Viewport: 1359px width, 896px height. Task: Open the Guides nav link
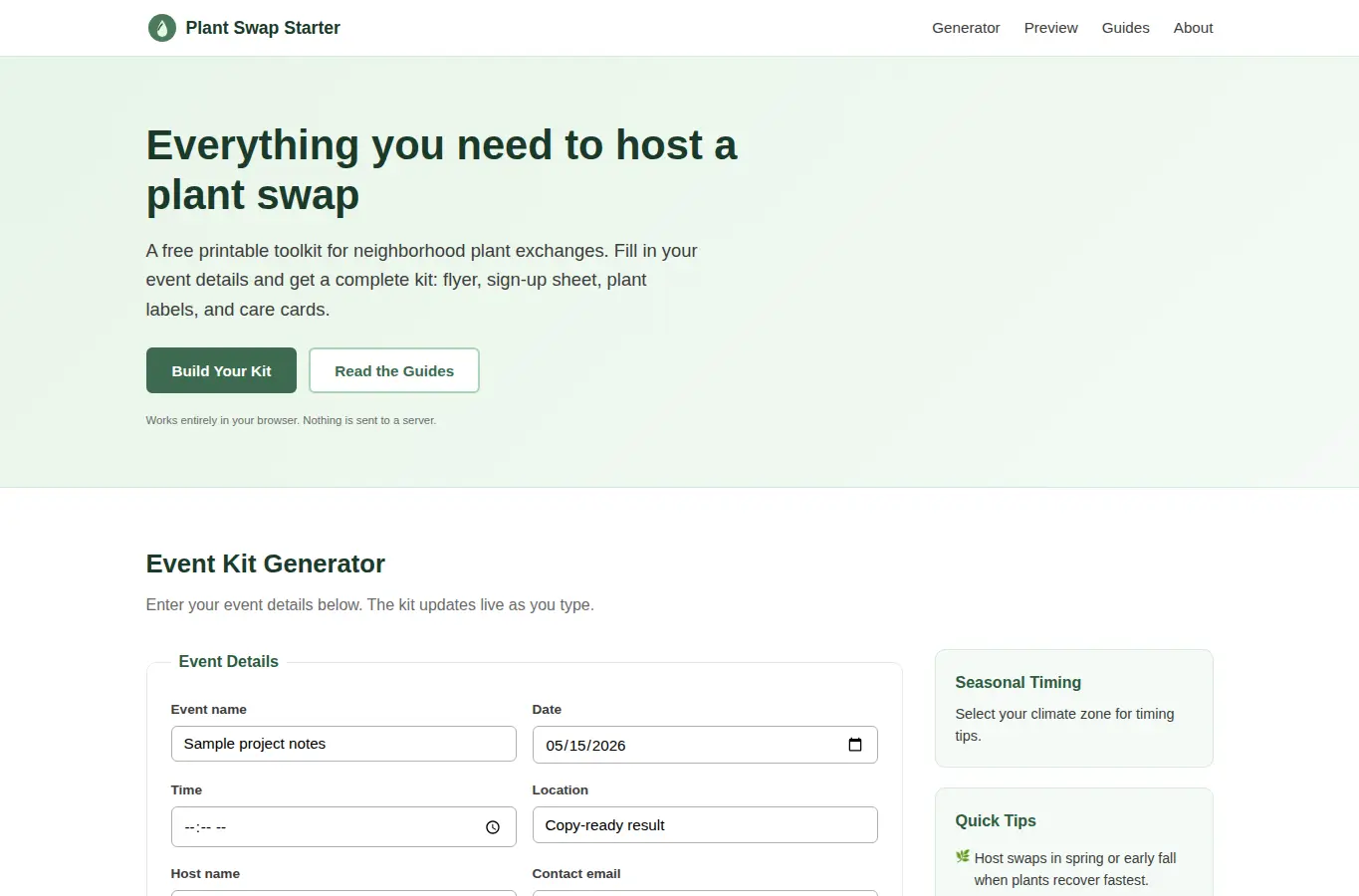(x=1125, y=28)
